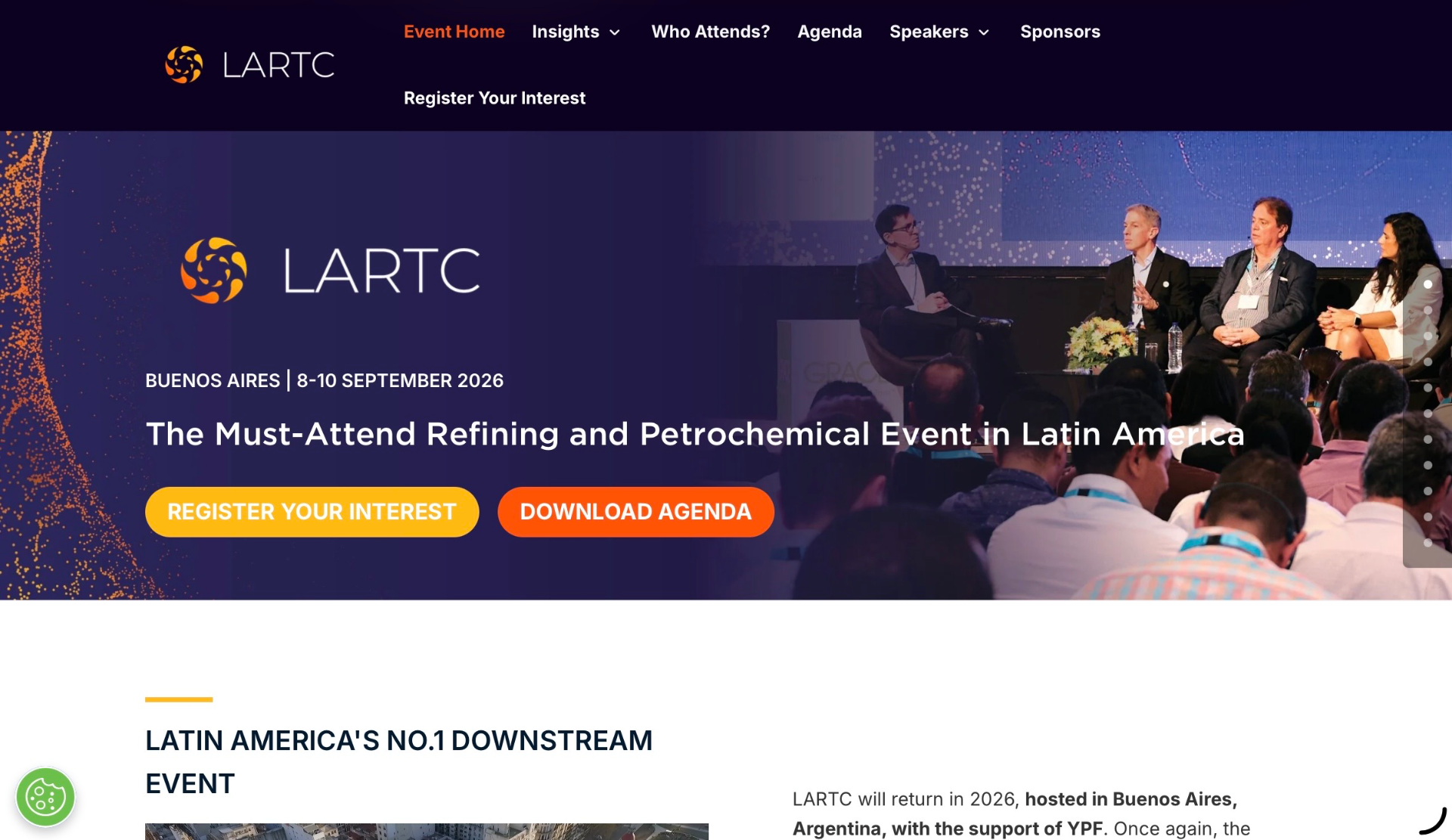Screen dimensions: 1452x840
Task: Click the "Must-Attend Refining and Petrochemical Event" headline
Action: [695, 434]
